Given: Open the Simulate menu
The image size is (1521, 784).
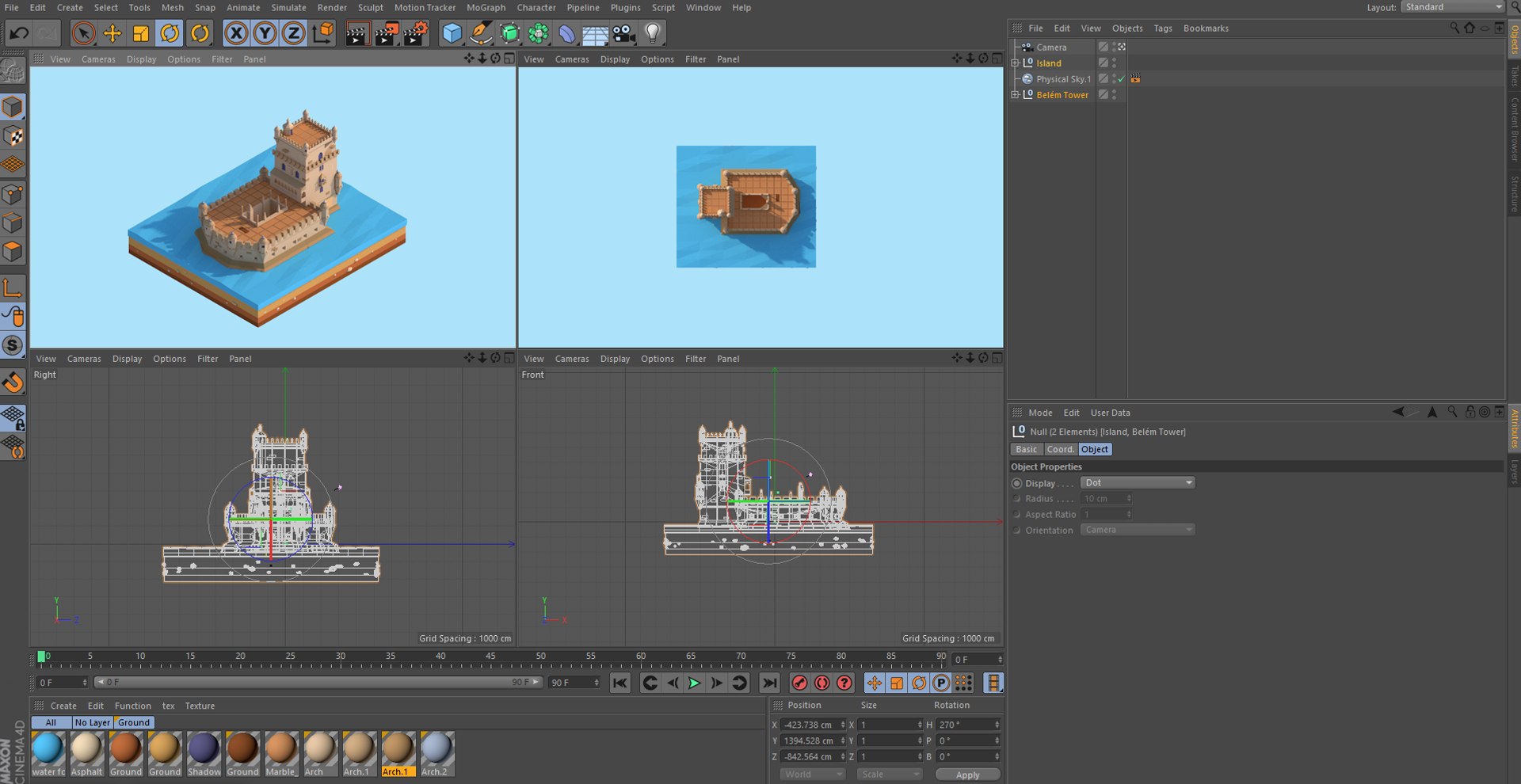Looking at the screenshot, I should tap(288, 7).
